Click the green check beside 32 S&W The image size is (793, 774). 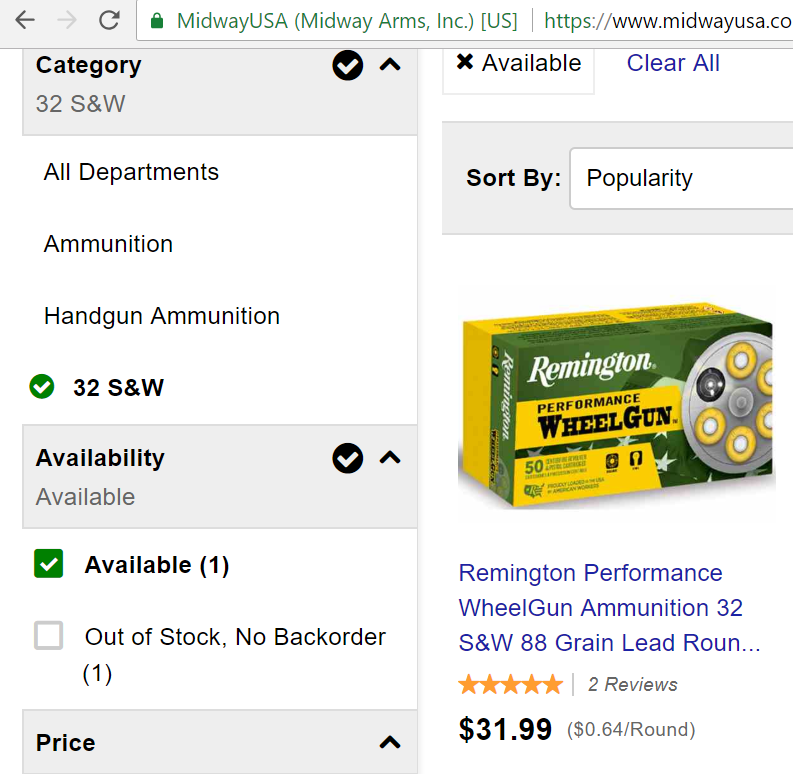[x=42, y=387]
